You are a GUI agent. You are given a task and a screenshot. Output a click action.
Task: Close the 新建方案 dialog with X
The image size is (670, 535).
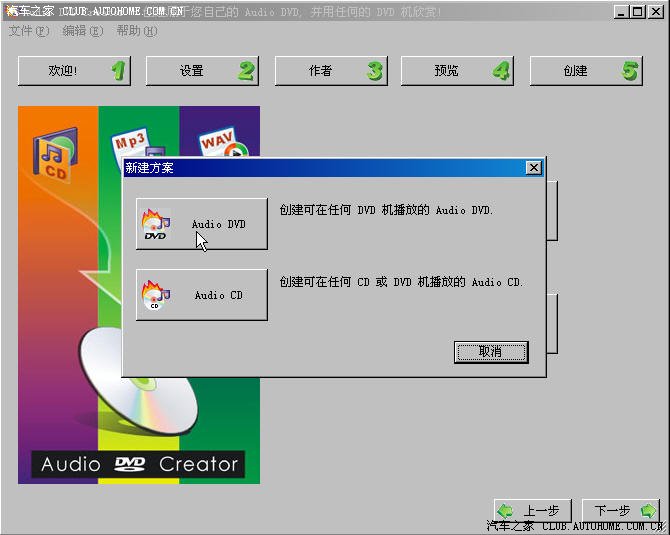click(x=534, y=168)
